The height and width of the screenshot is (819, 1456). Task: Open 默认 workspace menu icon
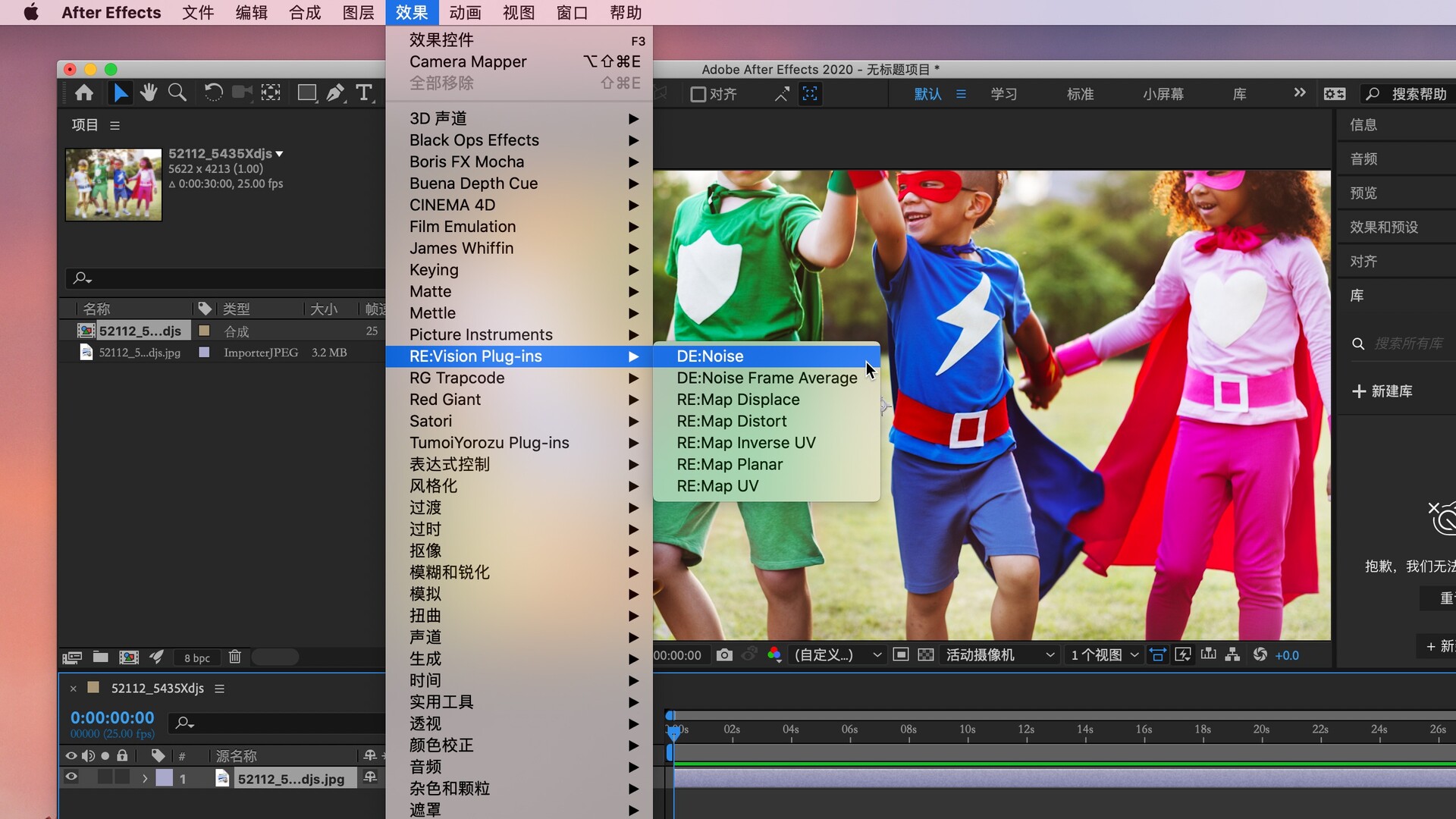(961, 94)
